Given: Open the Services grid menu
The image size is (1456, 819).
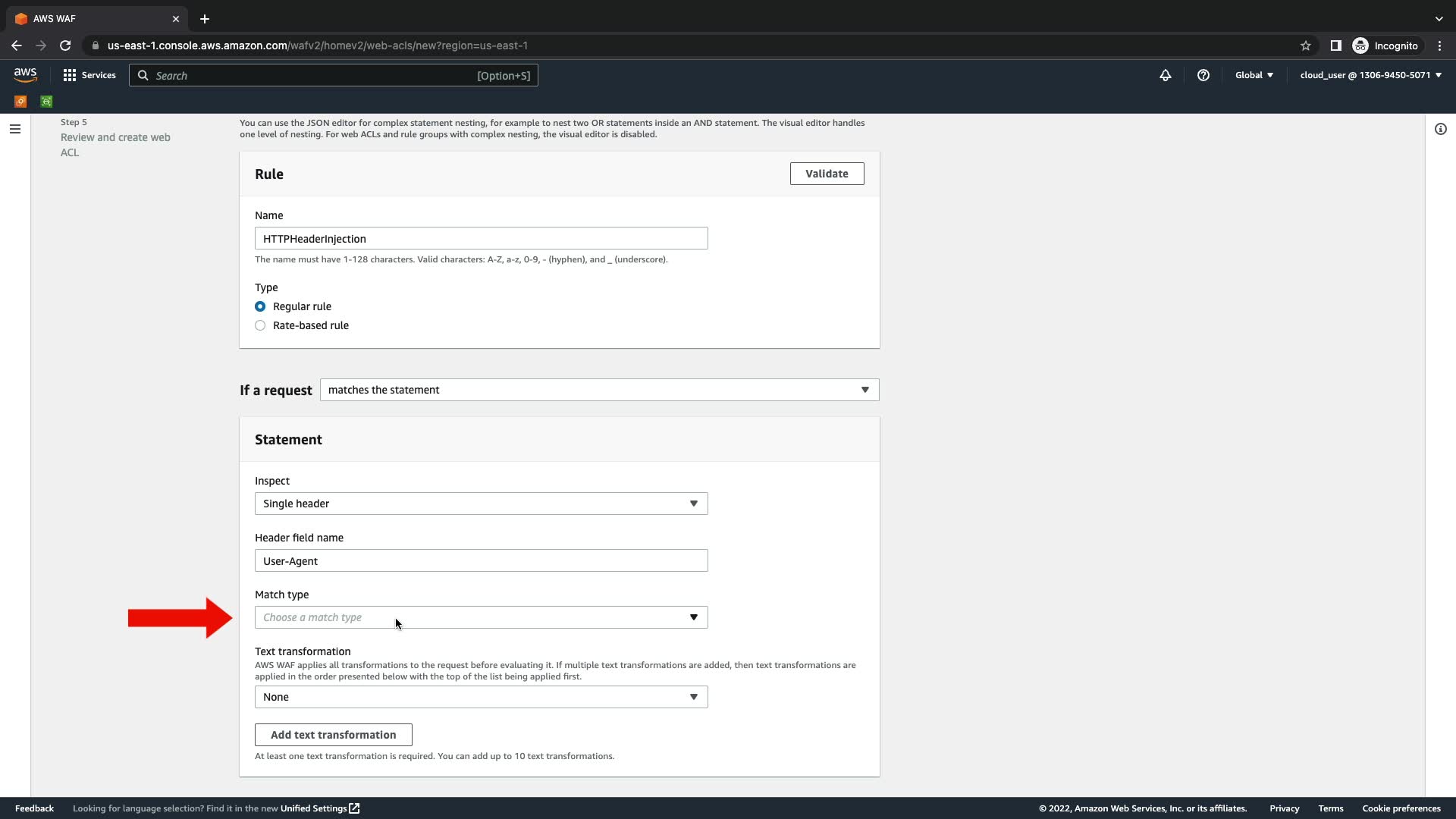Looking at the screenshot, I should [x=89, y=75].
